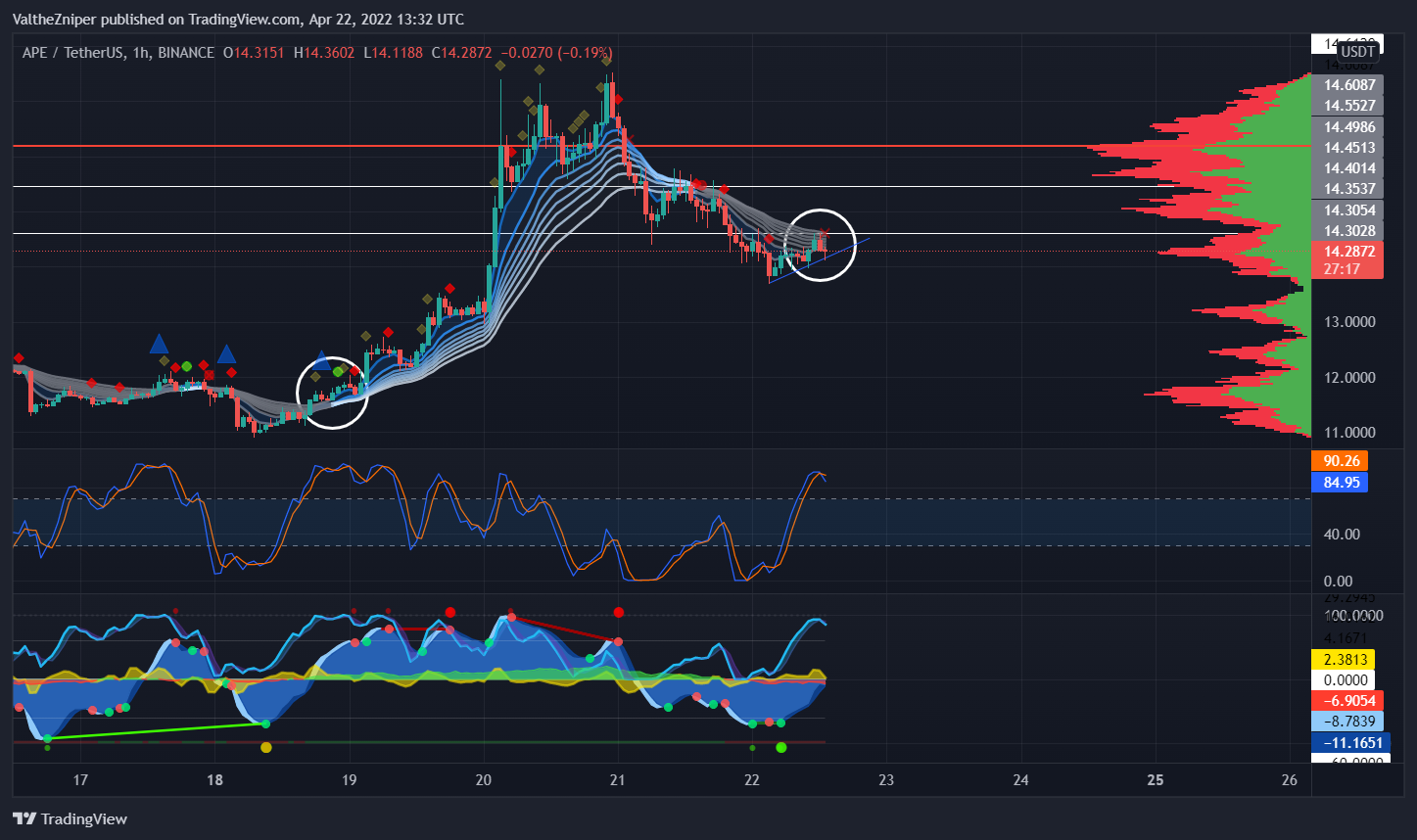
Task: Click the light blue −8.7839 value label
Action: [1347, 722]
